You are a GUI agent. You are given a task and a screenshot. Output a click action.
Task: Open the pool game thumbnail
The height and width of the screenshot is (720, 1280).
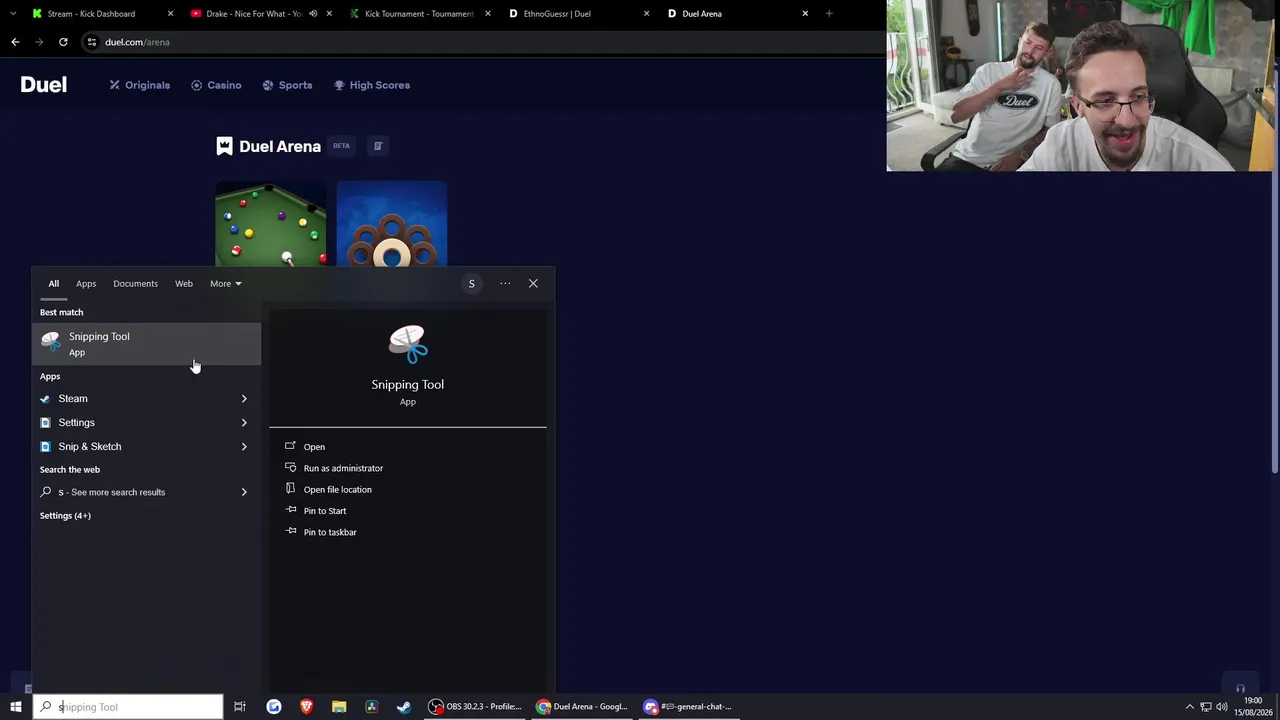271,224
